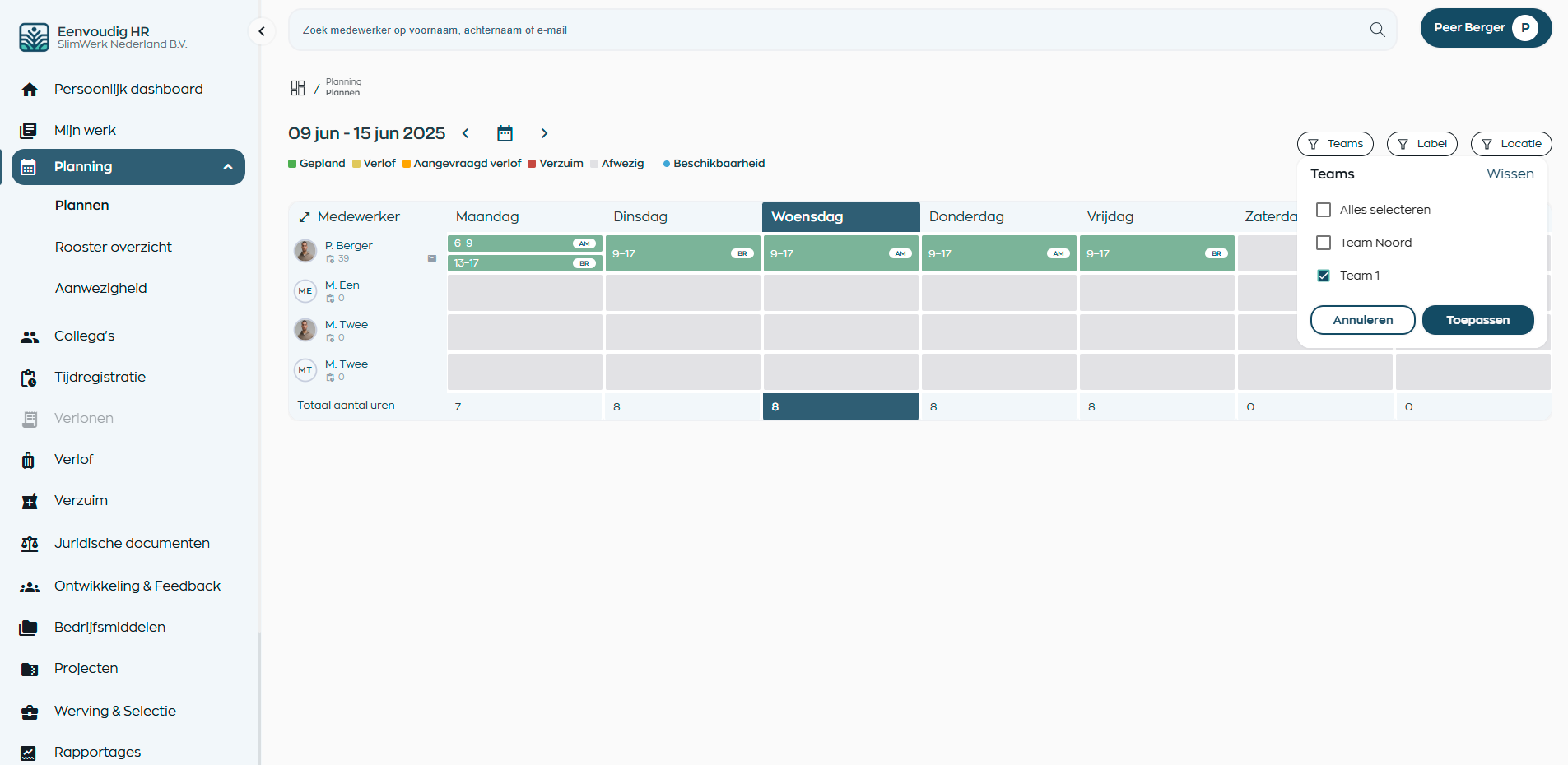Click the expand arrows icon beside Medewerker
Image resolution: width=1568 pixels, height=765 pixels.
[305, 216]
